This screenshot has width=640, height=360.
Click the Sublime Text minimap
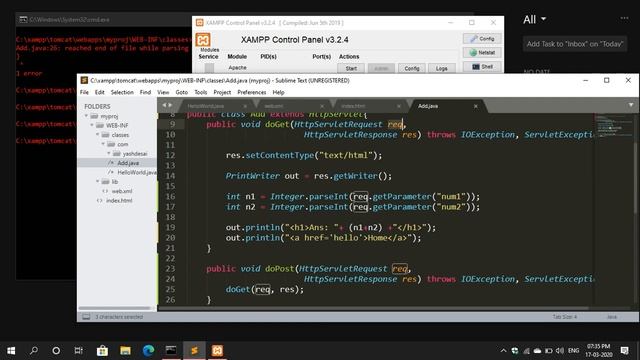[613, 126]
